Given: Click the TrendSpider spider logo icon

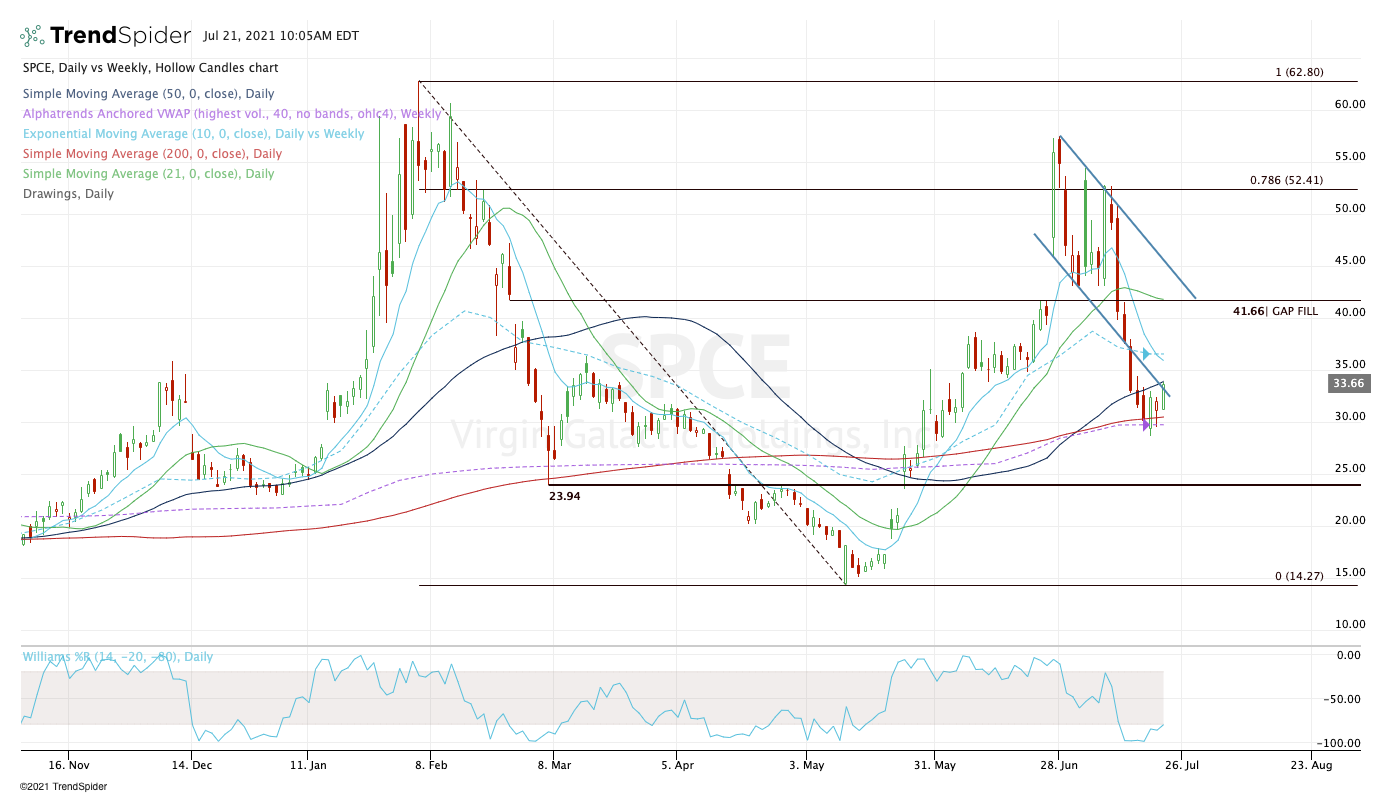Looking at the screenshot, I should tap(32, 36).
